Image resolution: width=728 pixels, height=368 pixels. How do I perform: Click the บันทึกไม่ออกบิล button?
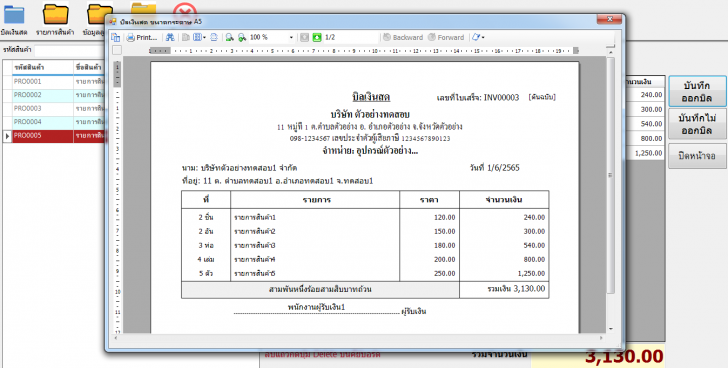coord(697,124)
